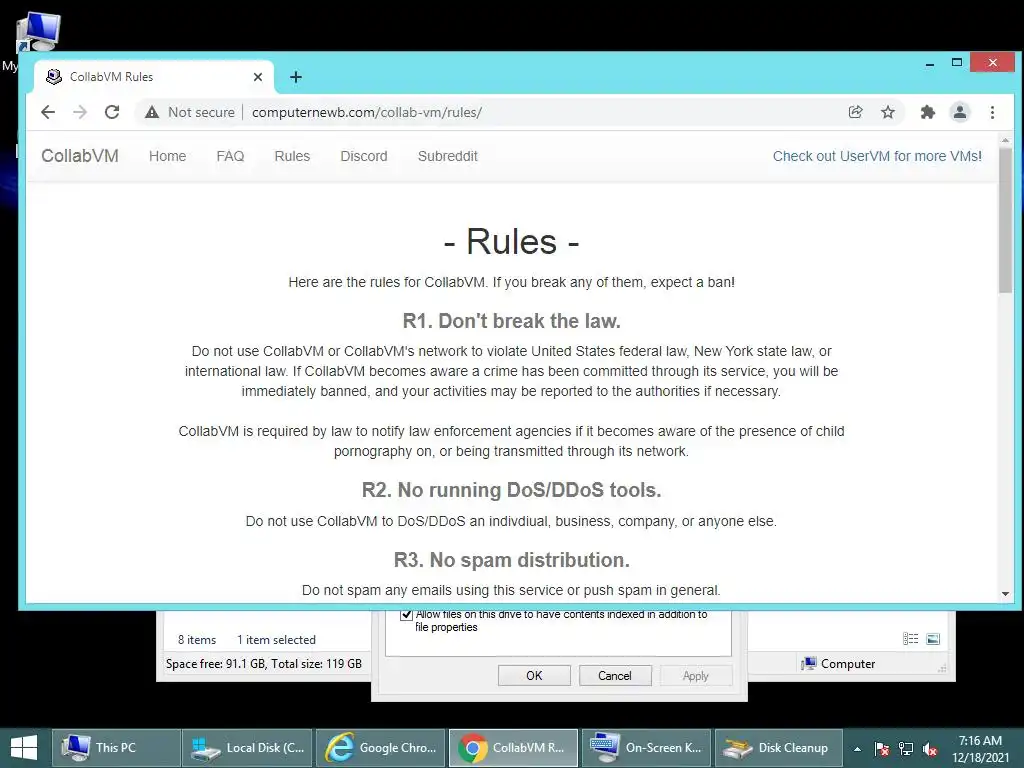Click the Not secure warning icon
This screenshot has width=1024, height=768.
point(152,112)
